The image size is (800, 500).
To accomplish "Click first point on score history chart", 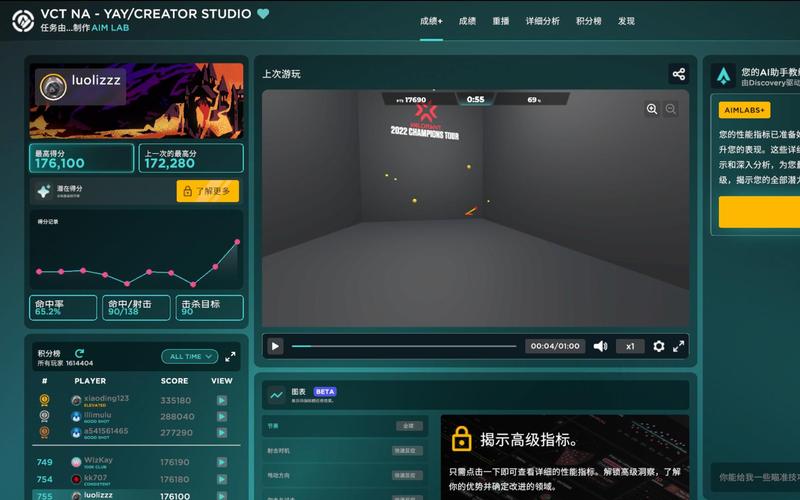I will (39, 271).
